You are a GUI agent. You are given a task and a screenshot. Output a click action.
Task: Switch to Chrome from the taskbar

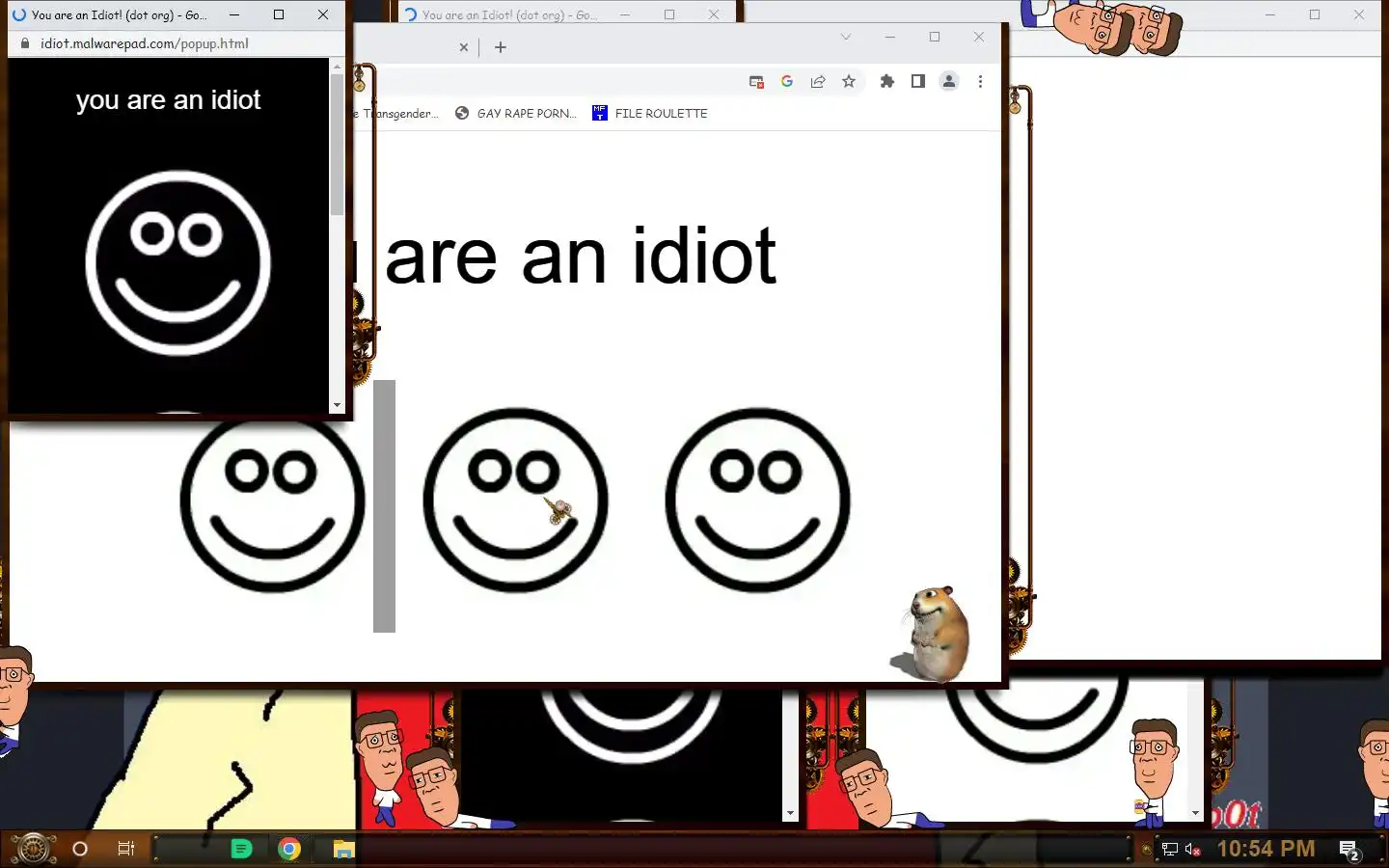289,849
